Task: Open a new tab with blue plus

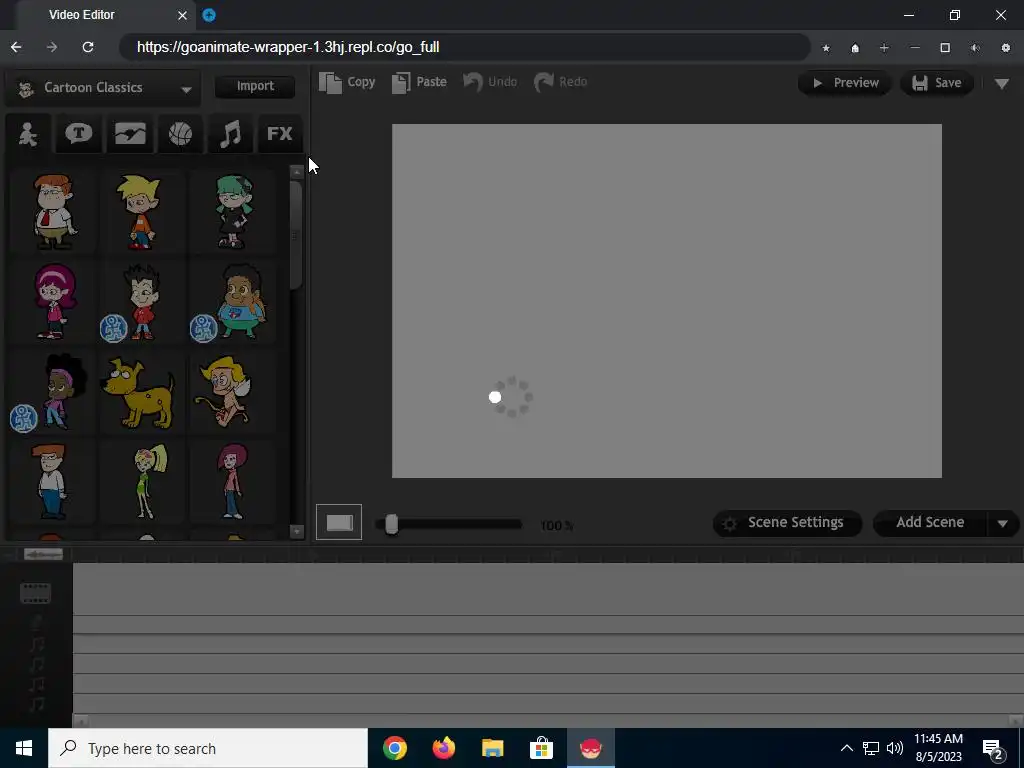Action: 209,15
